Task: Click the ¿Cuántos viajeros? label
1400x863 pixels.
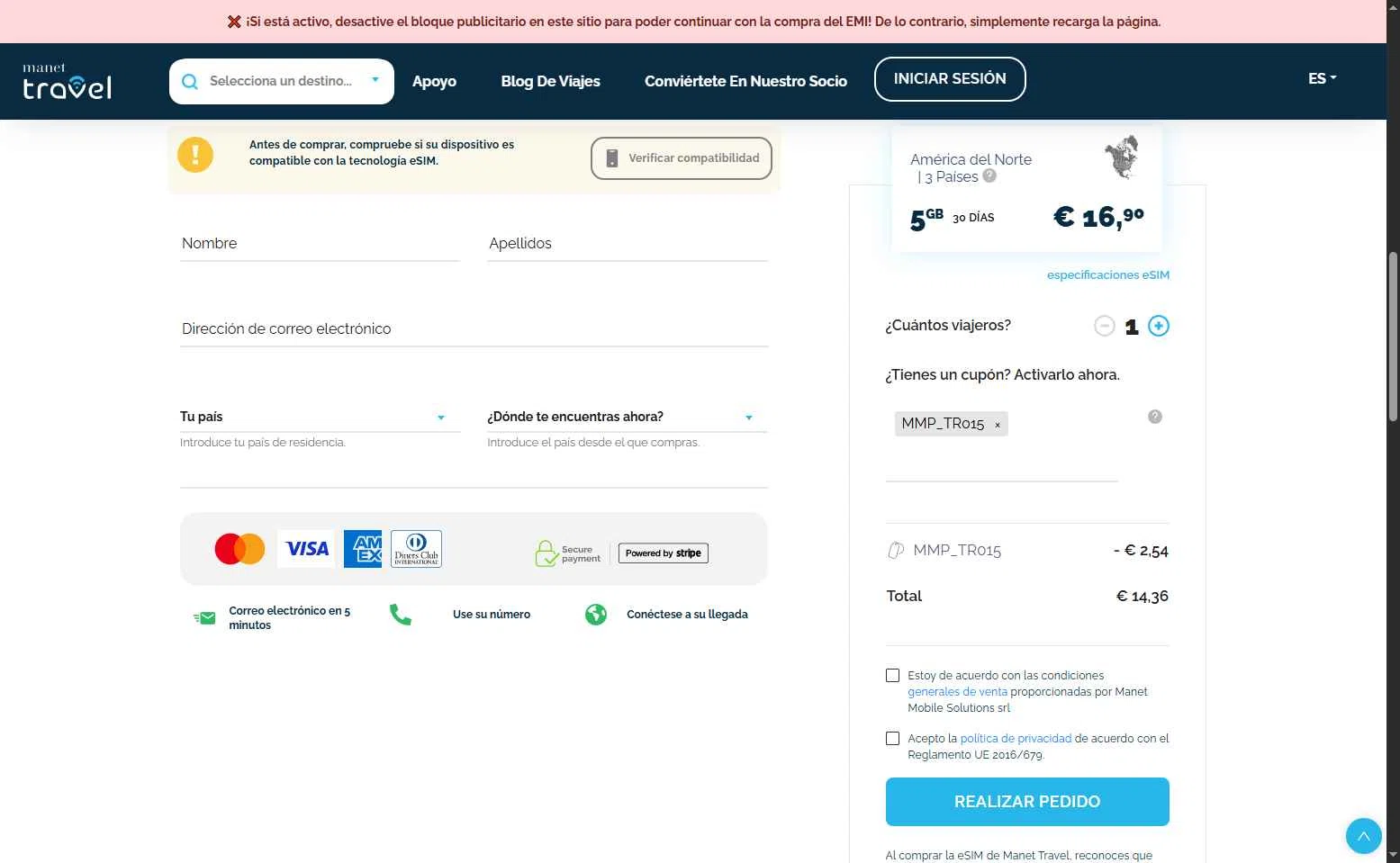Action: click(948, 325)
